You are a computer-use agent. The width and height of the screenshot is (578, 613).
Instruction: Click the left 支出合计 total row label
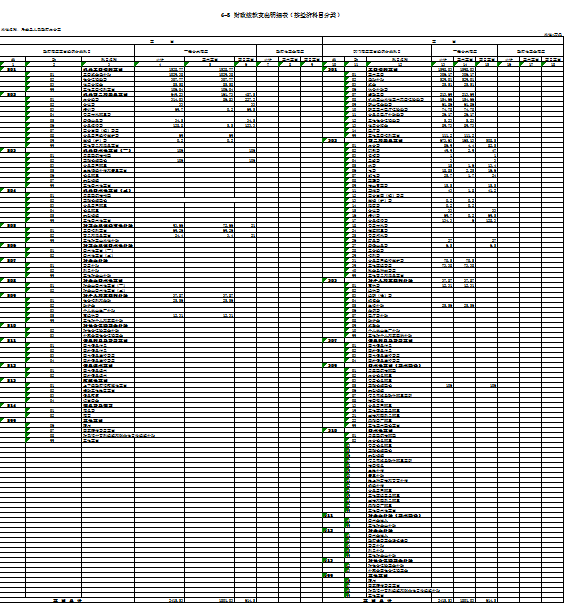tap(67, 600)
